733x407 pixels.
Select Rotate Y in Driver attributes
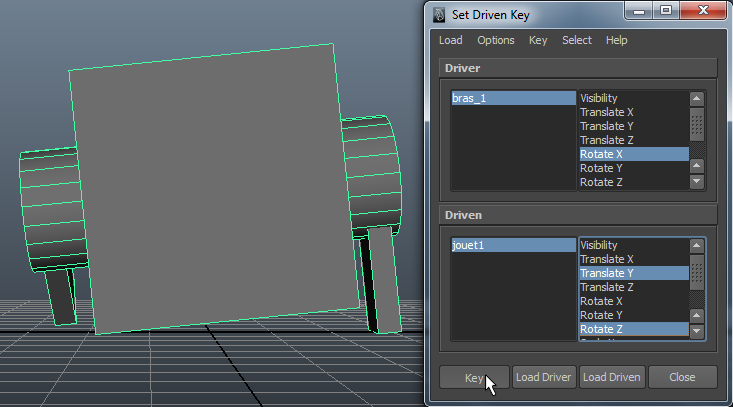(x=602, y=168)
